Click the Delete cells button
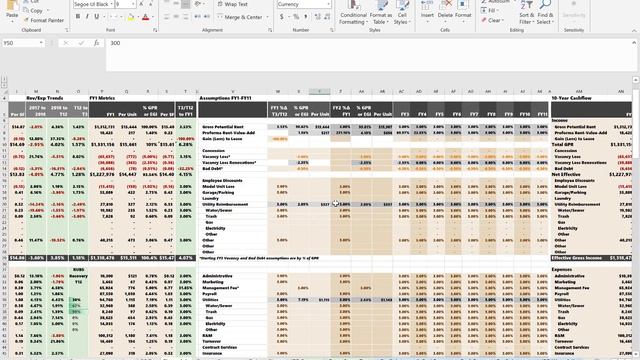The width and height of the screenshot is (640, 360). [x=445, y=11]
